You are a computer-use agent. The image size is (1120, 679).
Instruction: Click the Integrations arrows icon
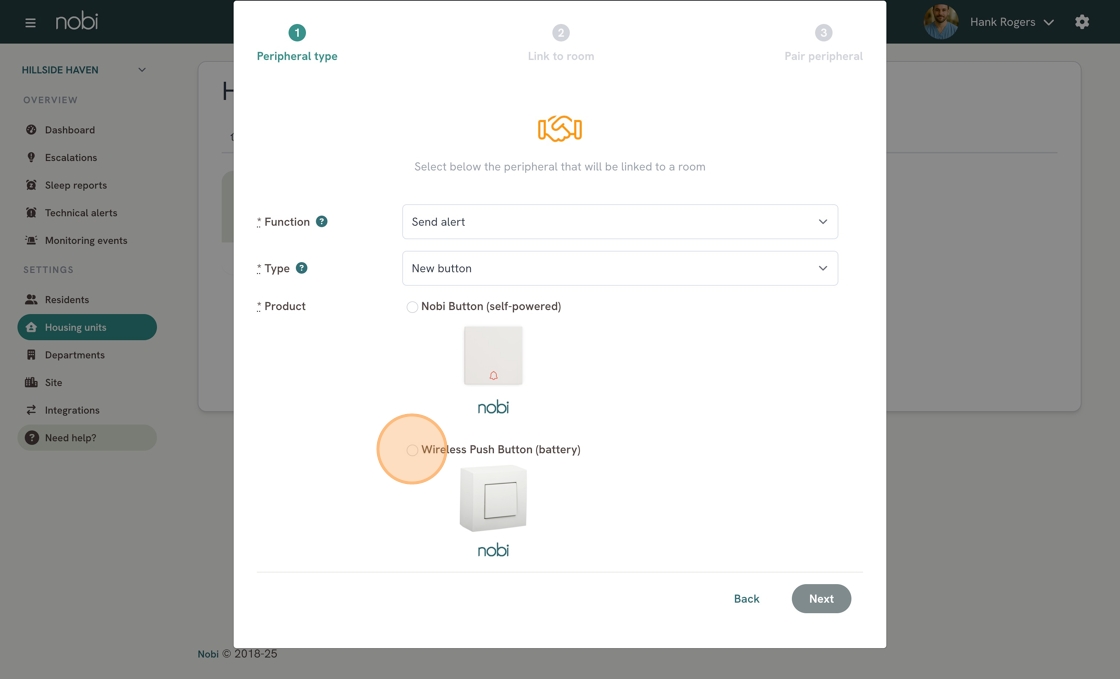click(x=31, y=410)
